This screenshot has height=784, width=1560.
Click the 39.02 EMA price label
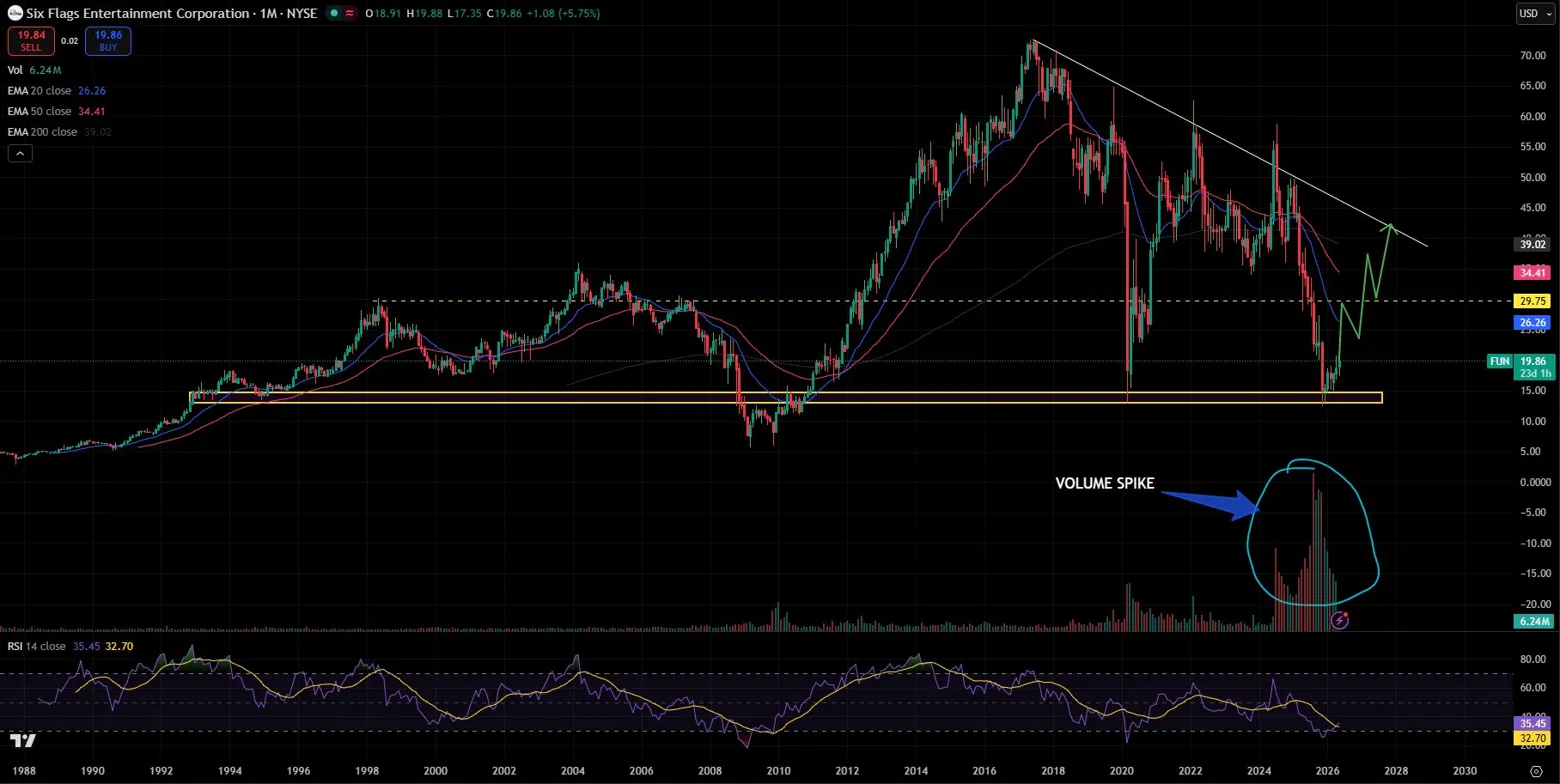tap(1534, 244)
